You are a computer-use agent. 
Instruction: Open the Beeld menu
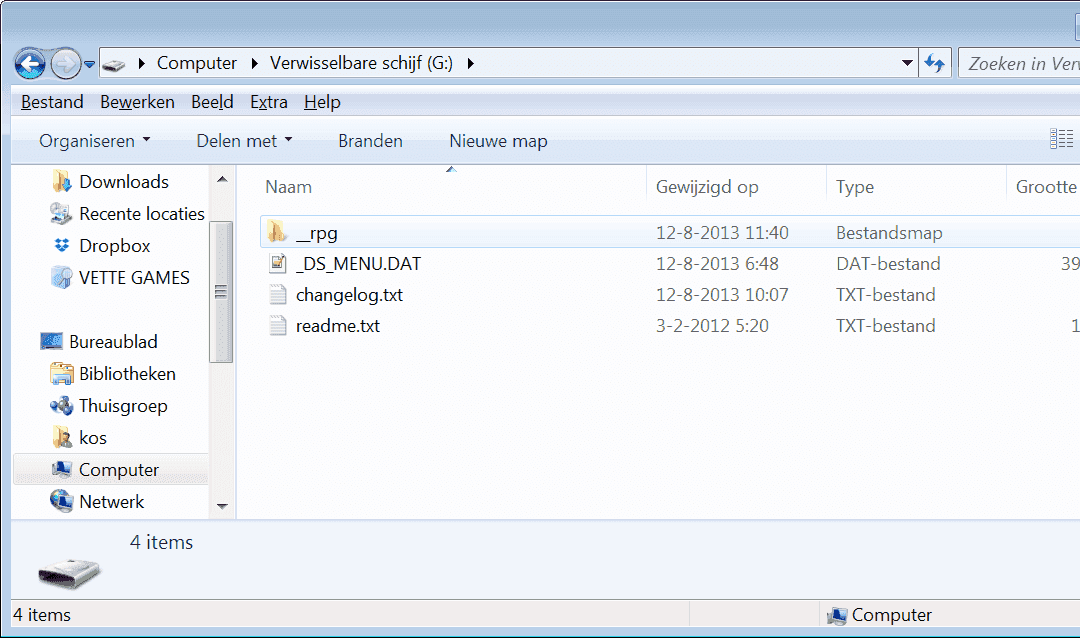click(212, 102)
